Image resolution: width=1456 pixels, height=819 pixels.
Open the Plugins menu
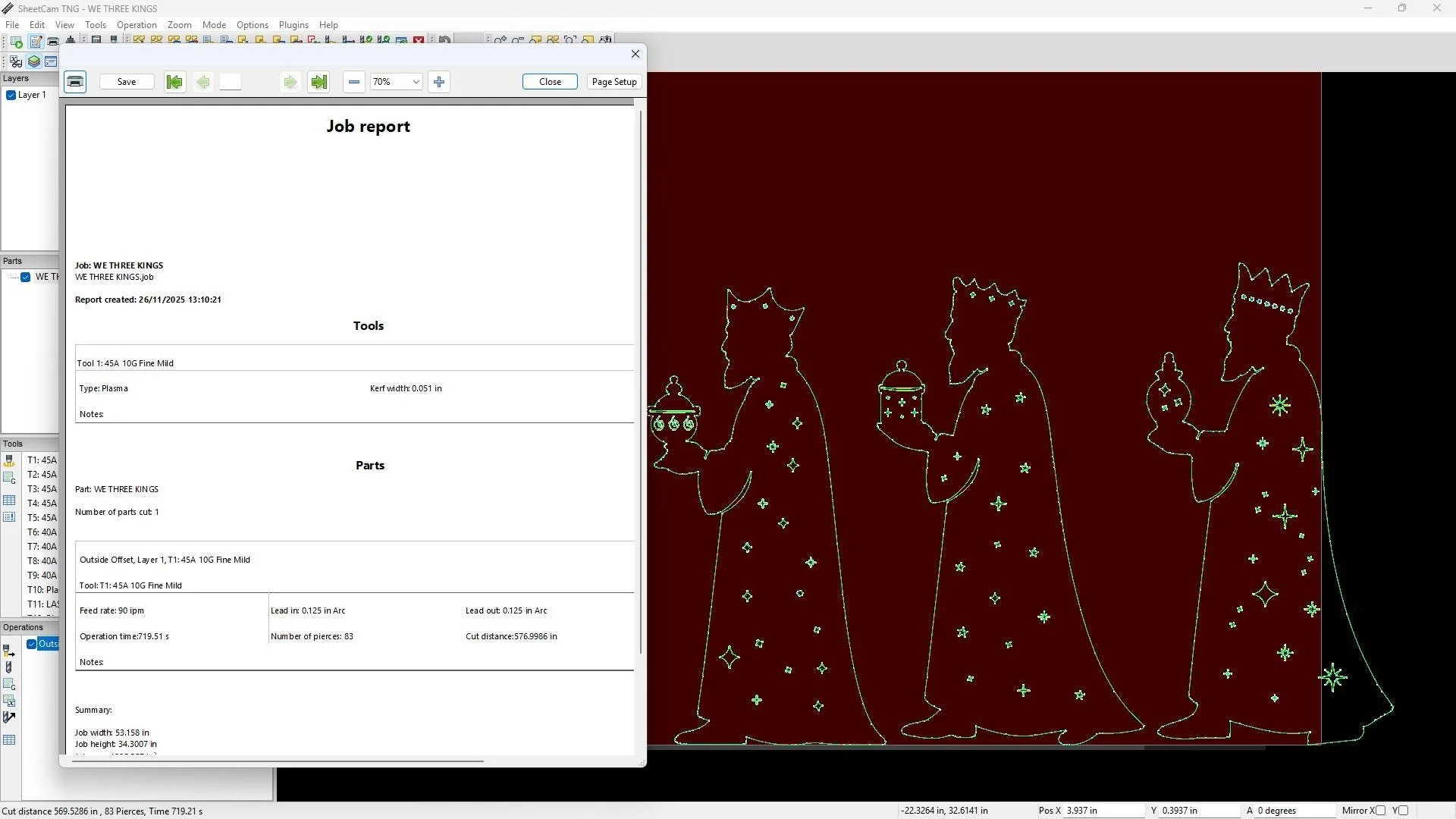pos(293,25)
